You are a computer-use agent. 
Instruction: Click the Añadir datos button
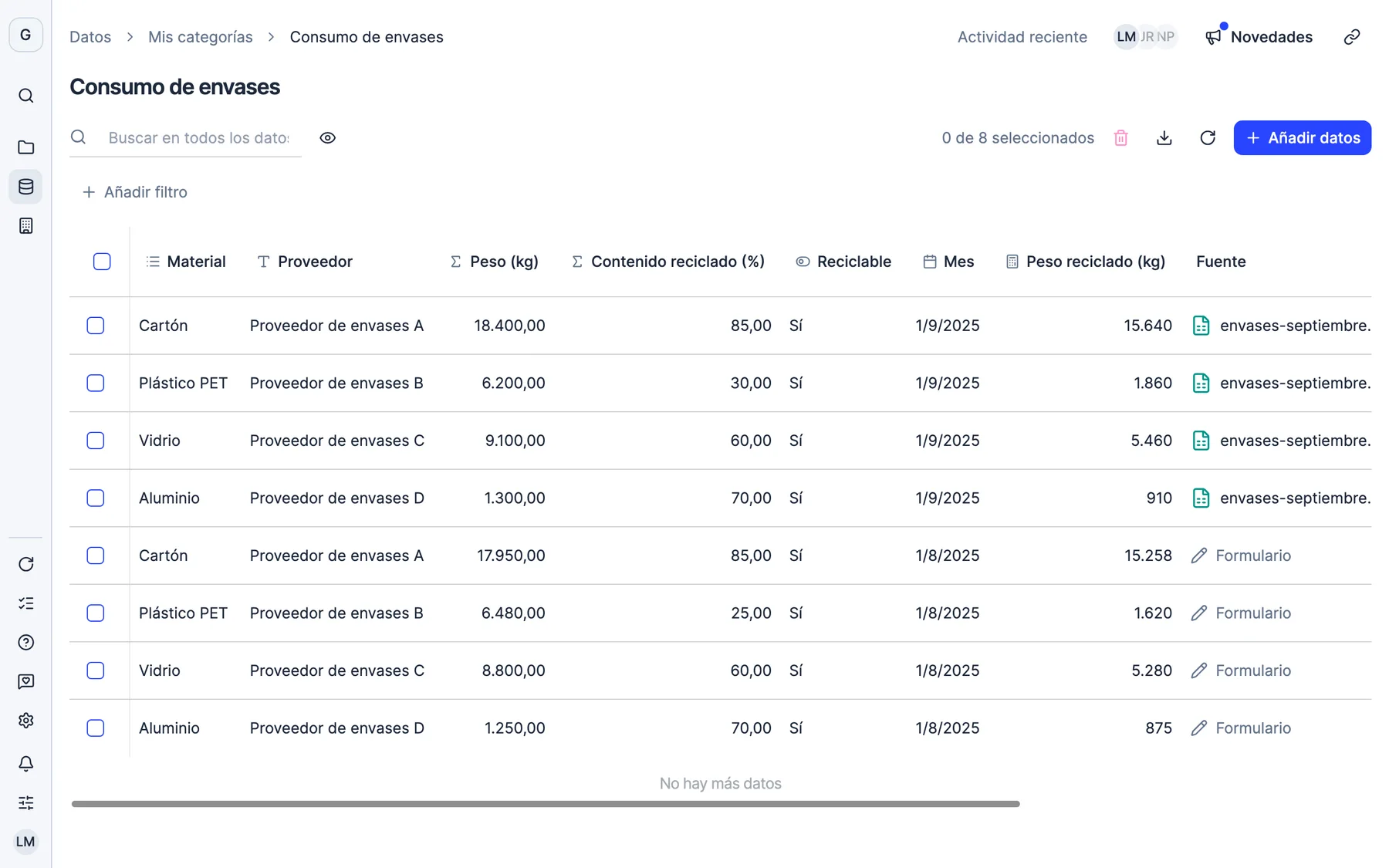pos(1303,138)
